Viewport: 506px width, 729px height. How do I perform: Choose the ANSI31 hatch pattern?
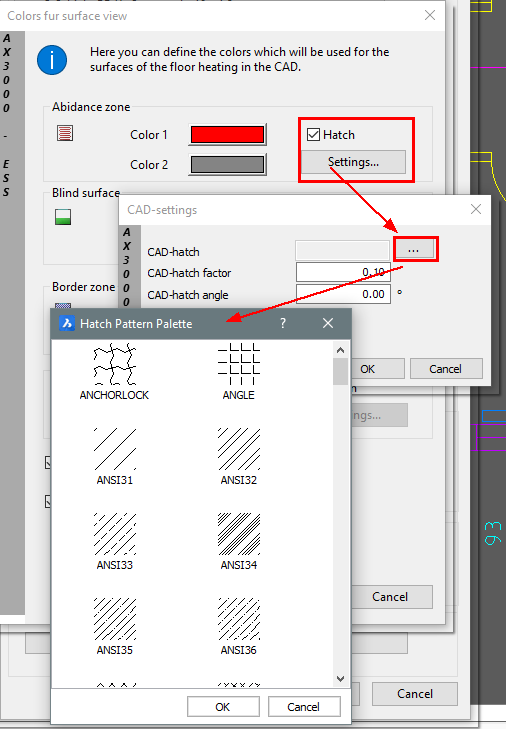tap(114, 457)
